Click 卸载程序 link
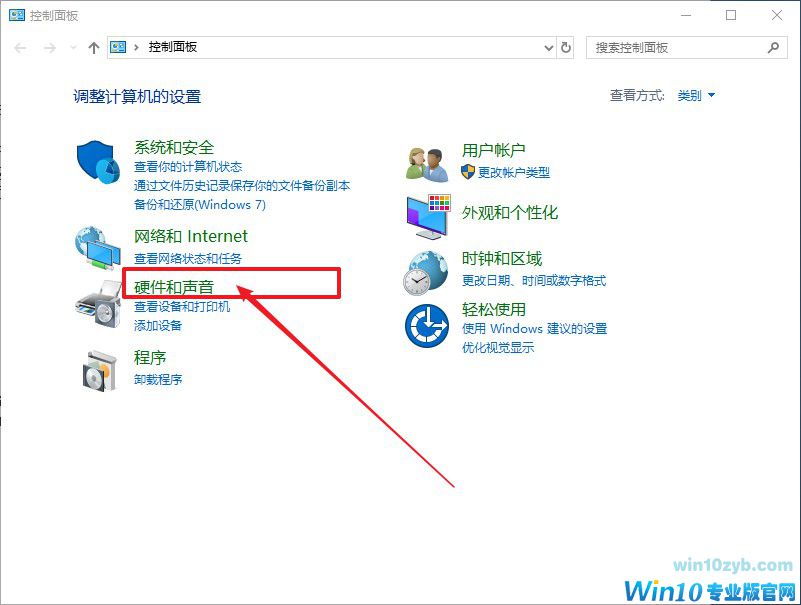This screenshot has height=605, width=801. 158,380
